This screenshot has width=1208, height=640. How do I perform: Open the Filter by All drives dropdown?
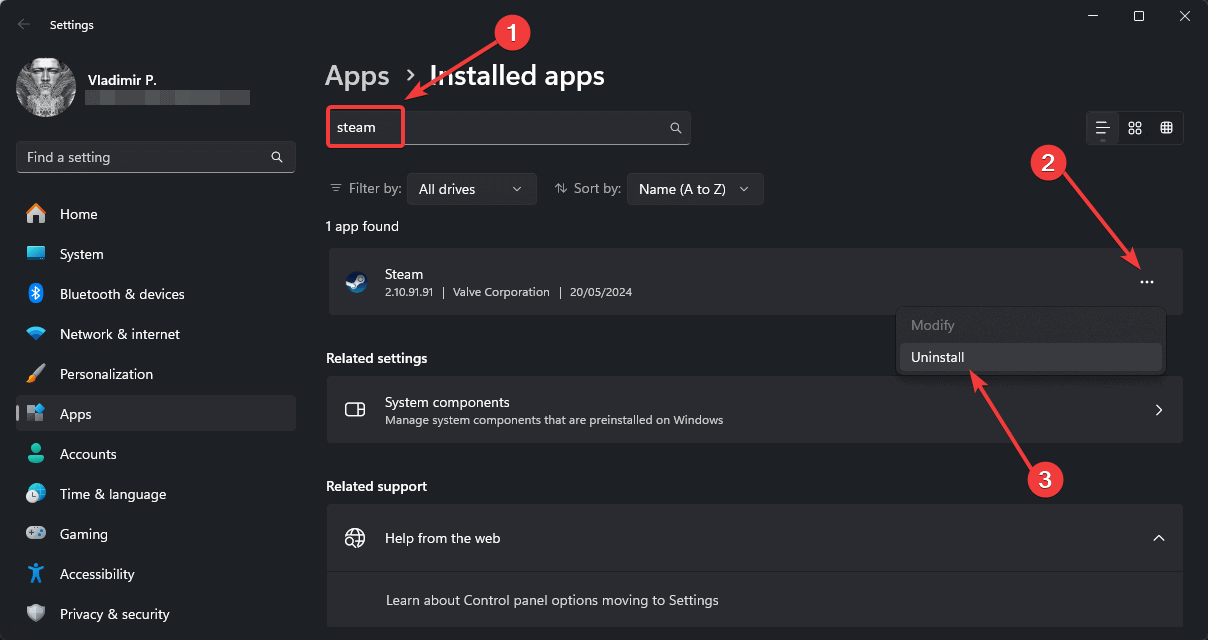point(472,189)
